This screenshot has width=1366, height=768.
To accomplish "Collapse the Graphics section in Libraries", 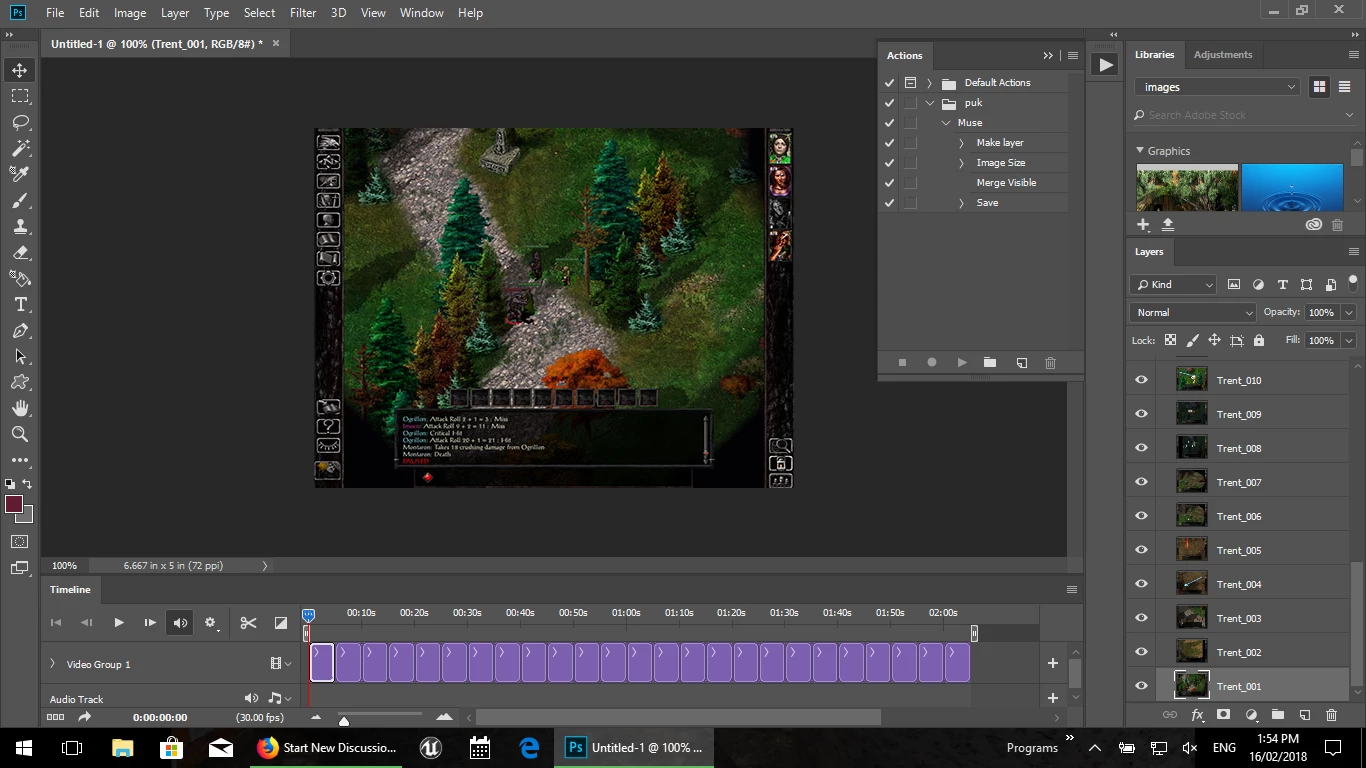I will pyautogui.click(x=1140, y=151).
